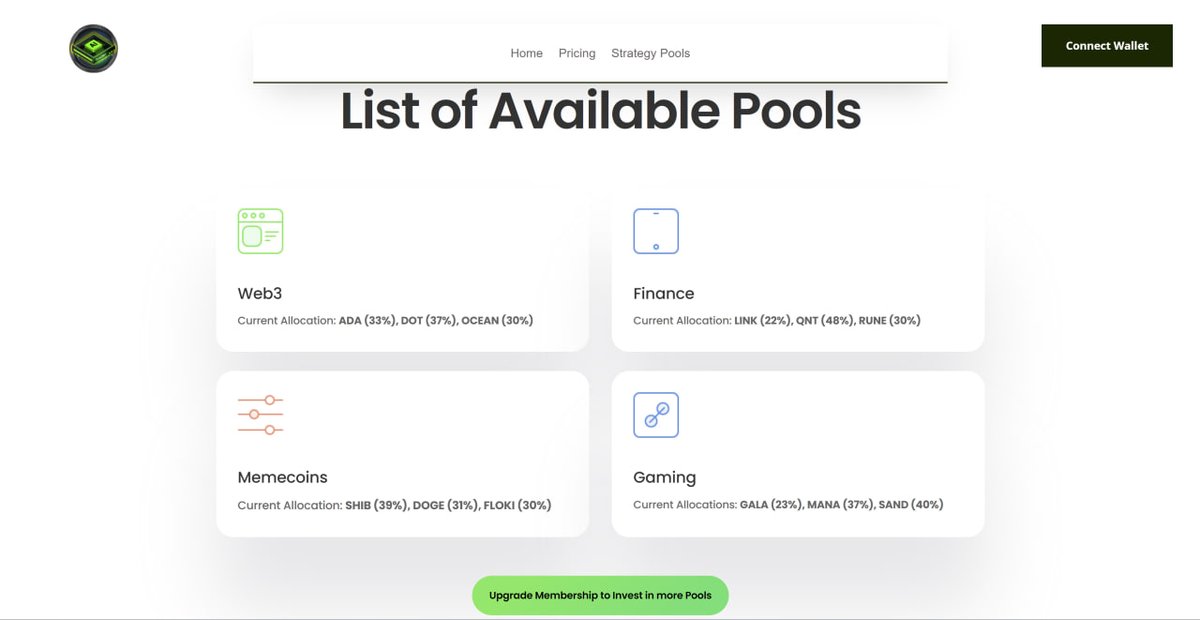Click Upgrade Membership to Invest in more Pools
Viewport: 1200px width, 620px height.
pos(600,595)
